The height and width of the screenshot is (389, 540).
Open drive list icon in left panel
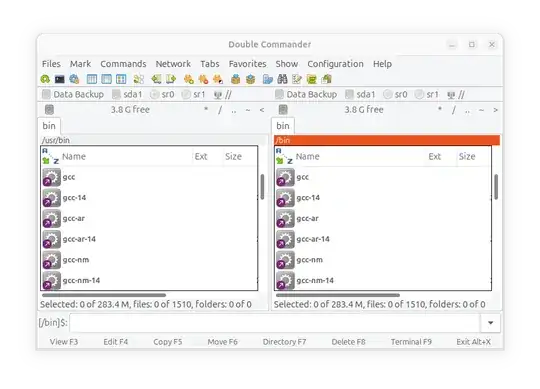pos(50,110)
